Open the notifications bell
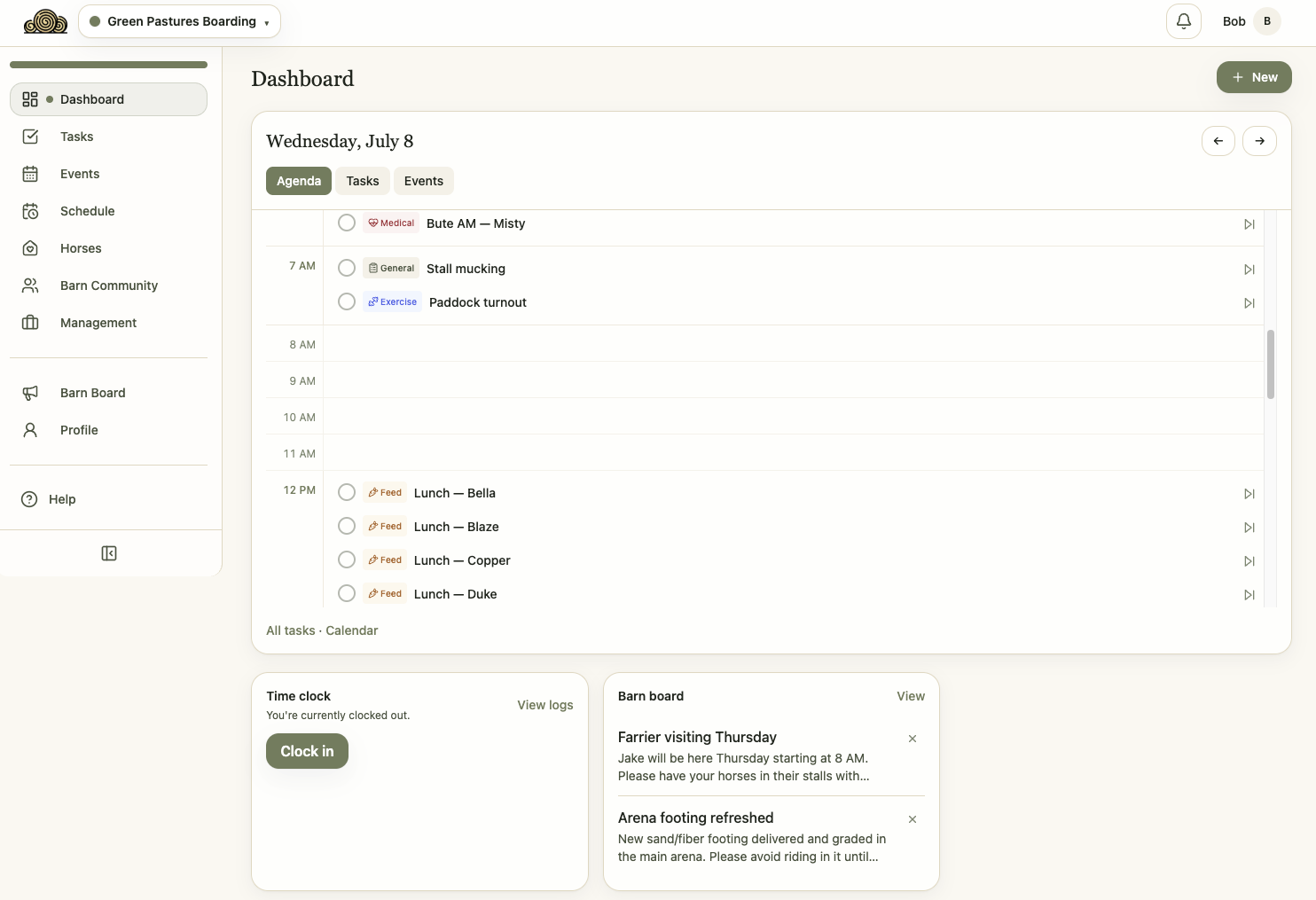 point(1183,21)
